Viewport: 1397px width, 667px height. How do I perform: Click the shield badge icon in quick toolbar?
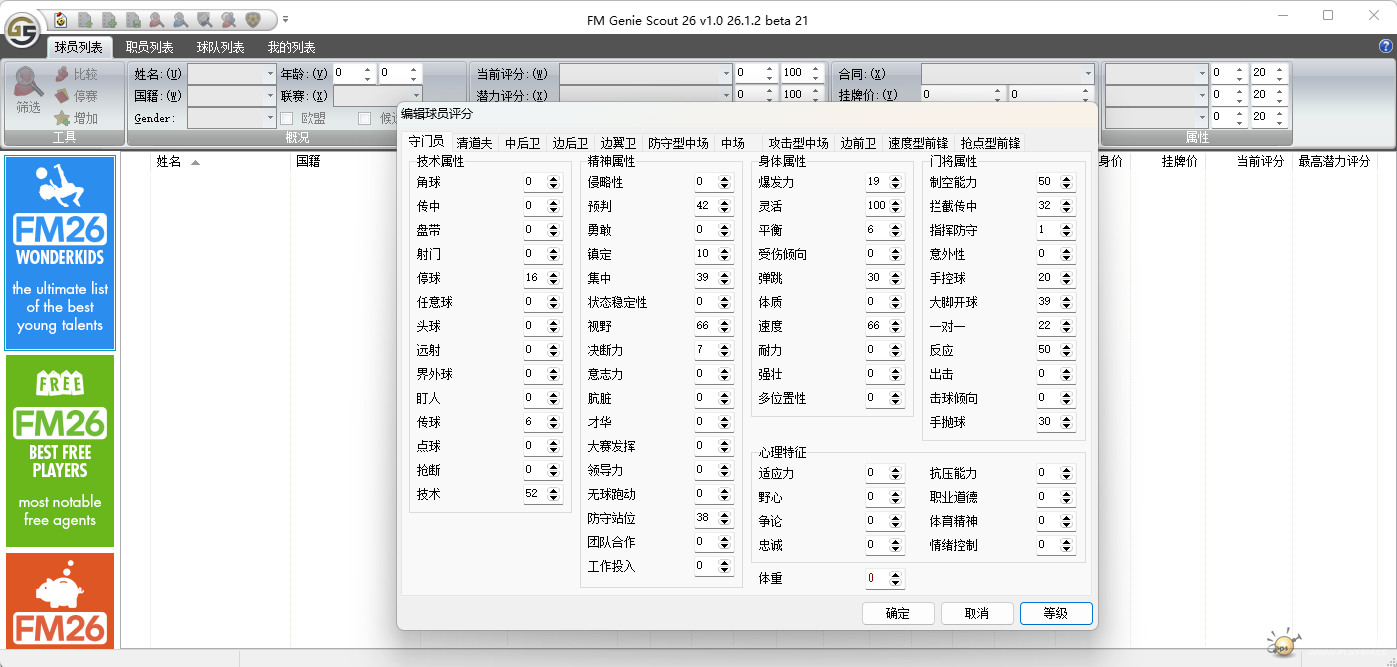tap(253, 19)
